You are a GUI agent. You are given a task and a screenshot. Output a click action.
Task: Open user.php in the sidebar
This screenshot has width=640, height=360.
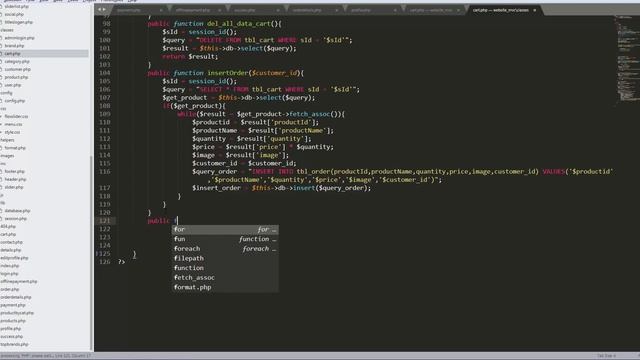click(x=13, y=85)
